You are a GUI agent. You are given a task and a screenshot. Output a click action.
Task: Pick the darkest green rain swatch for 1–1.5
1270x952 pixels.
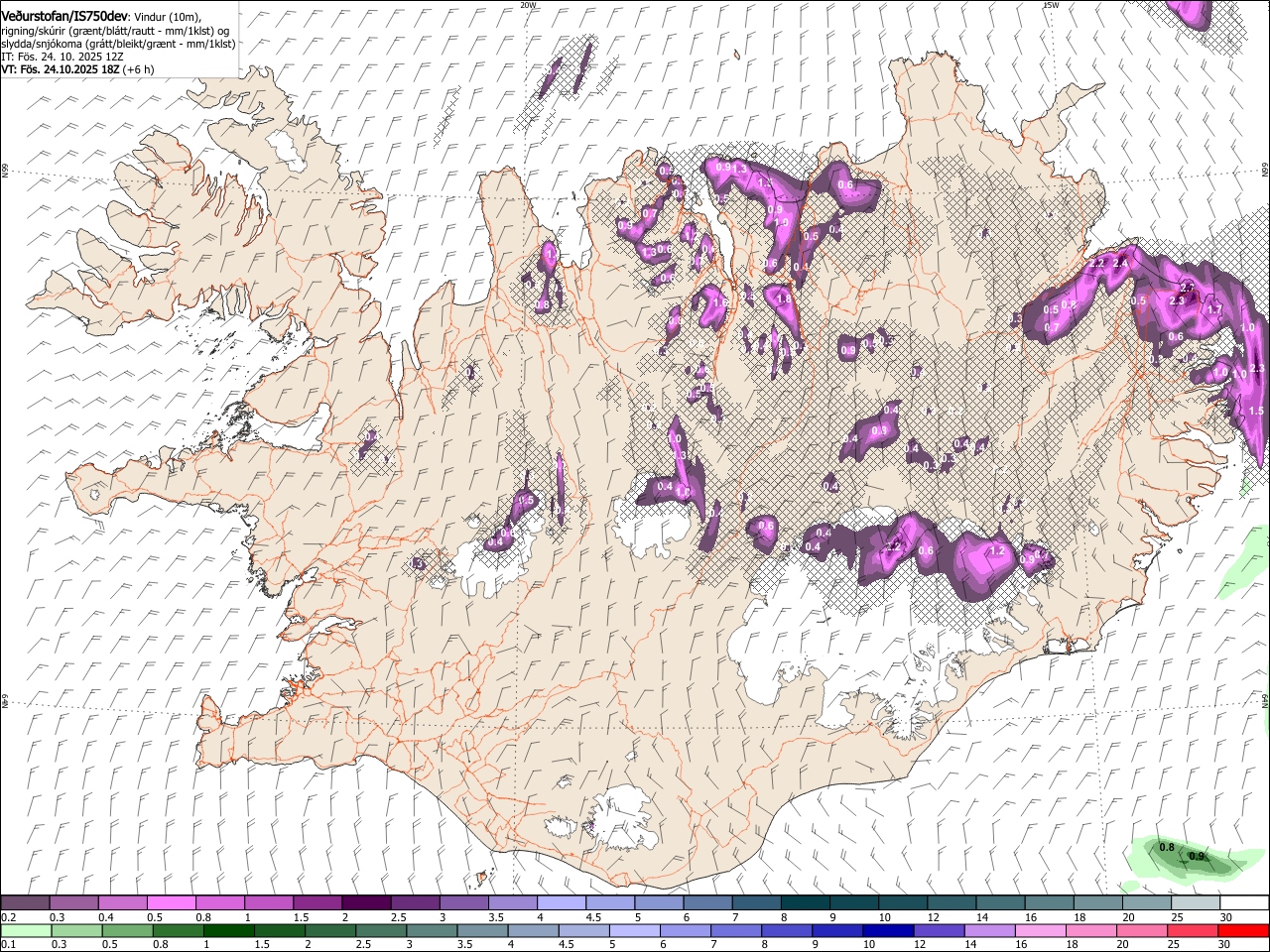pos(228,930)
